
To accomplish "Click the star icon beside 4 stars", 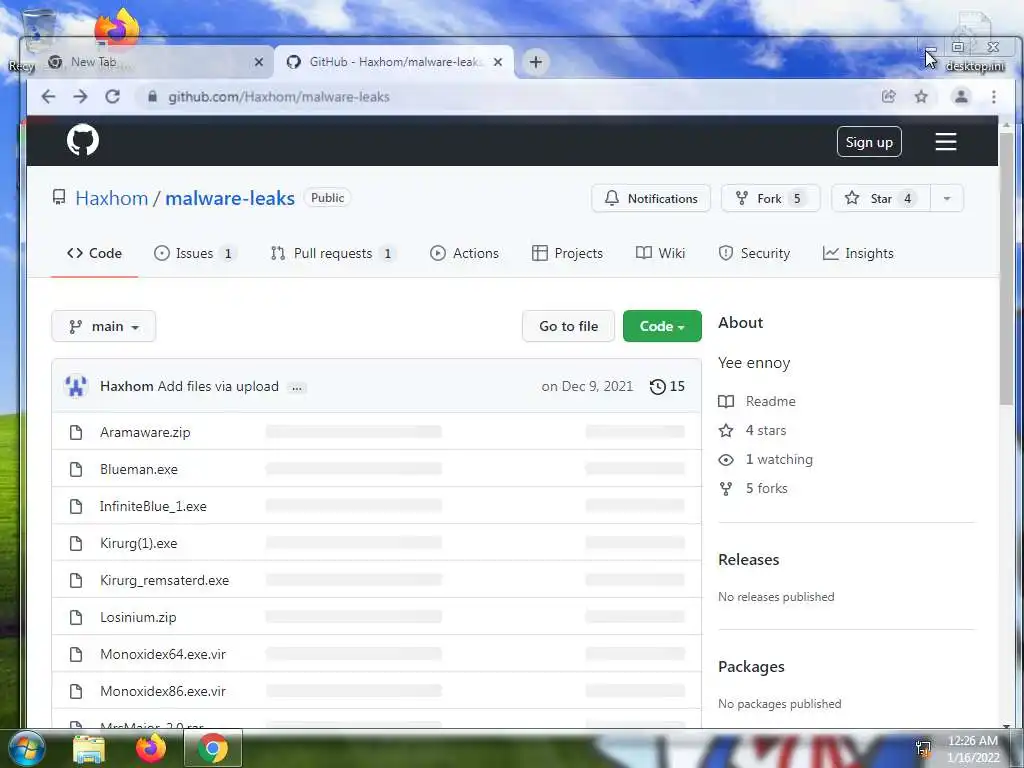I will [726, 430].
